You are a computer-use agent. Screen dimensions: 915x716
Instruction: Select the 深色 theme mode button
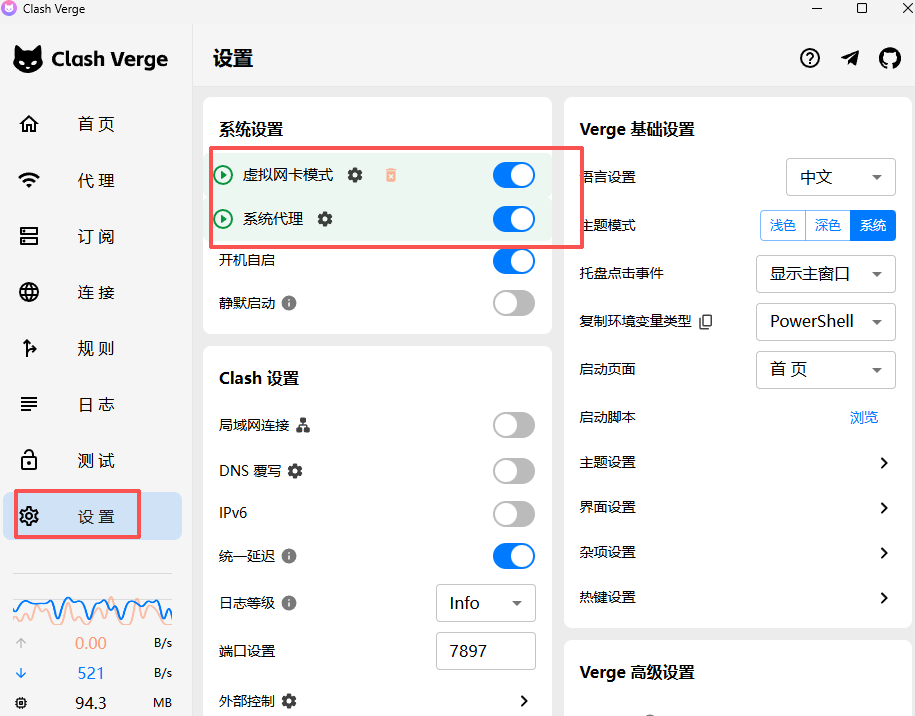[827, 225]
